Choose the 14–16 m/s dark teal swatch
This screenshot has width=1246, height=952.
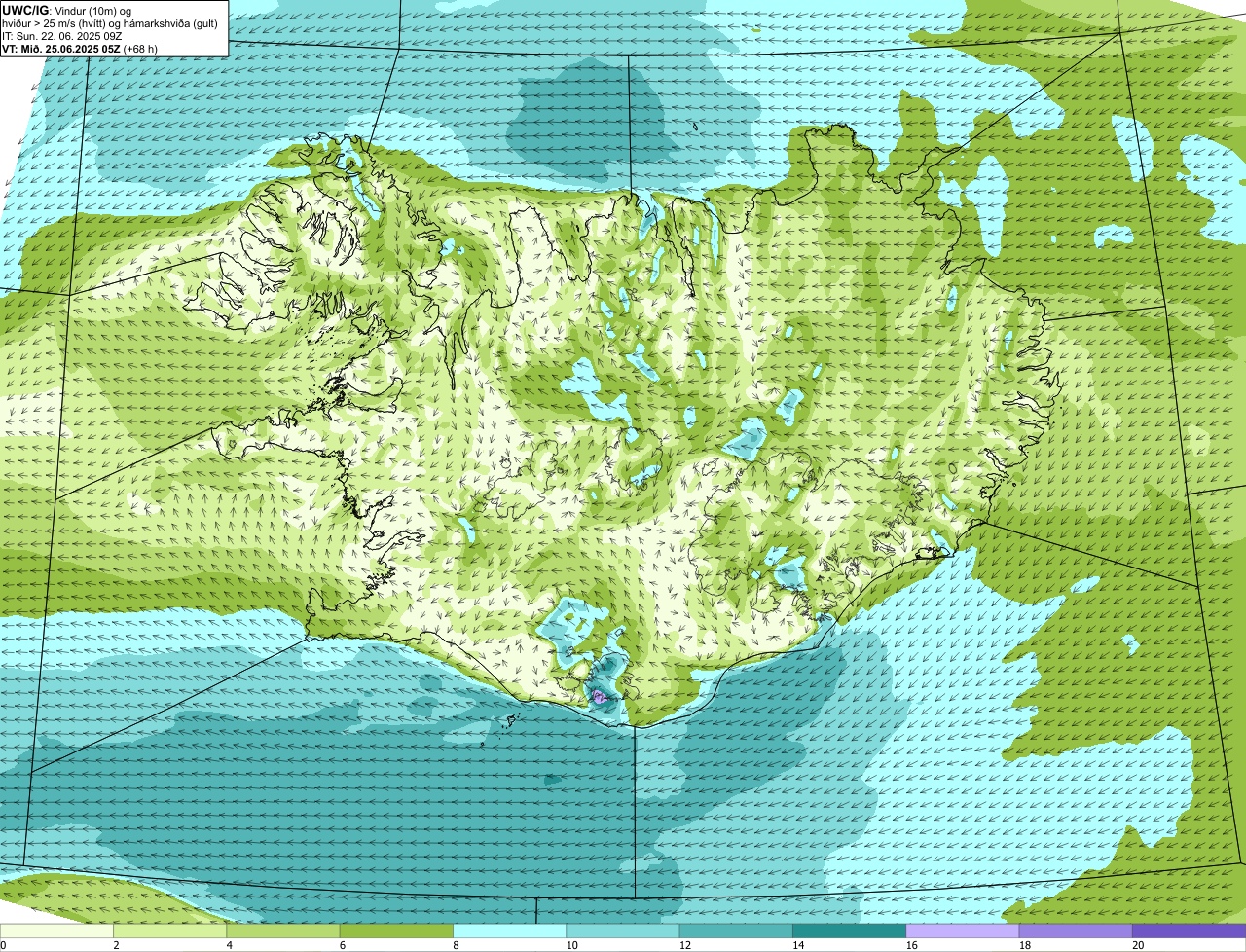pyautogui.click(x=850, y=931)
